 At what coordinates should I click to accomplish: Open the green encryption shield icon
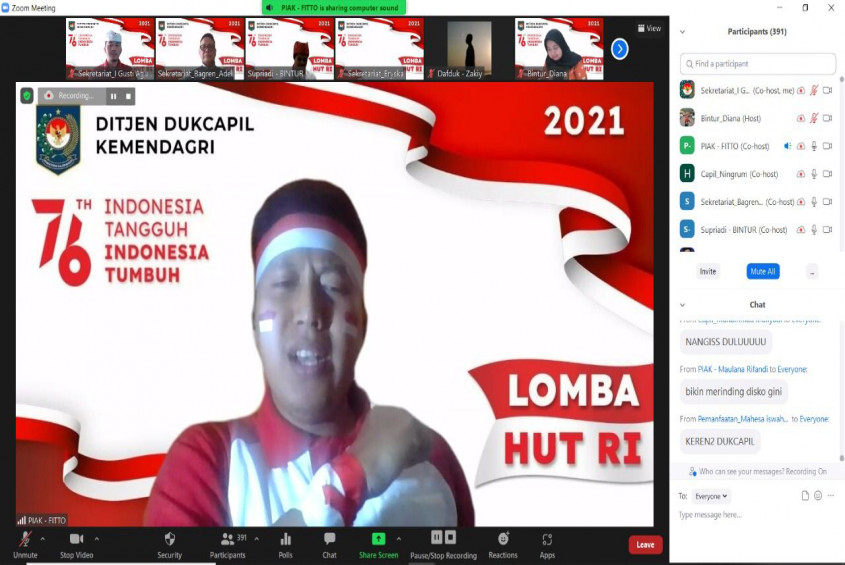click(x=27, y=96)
